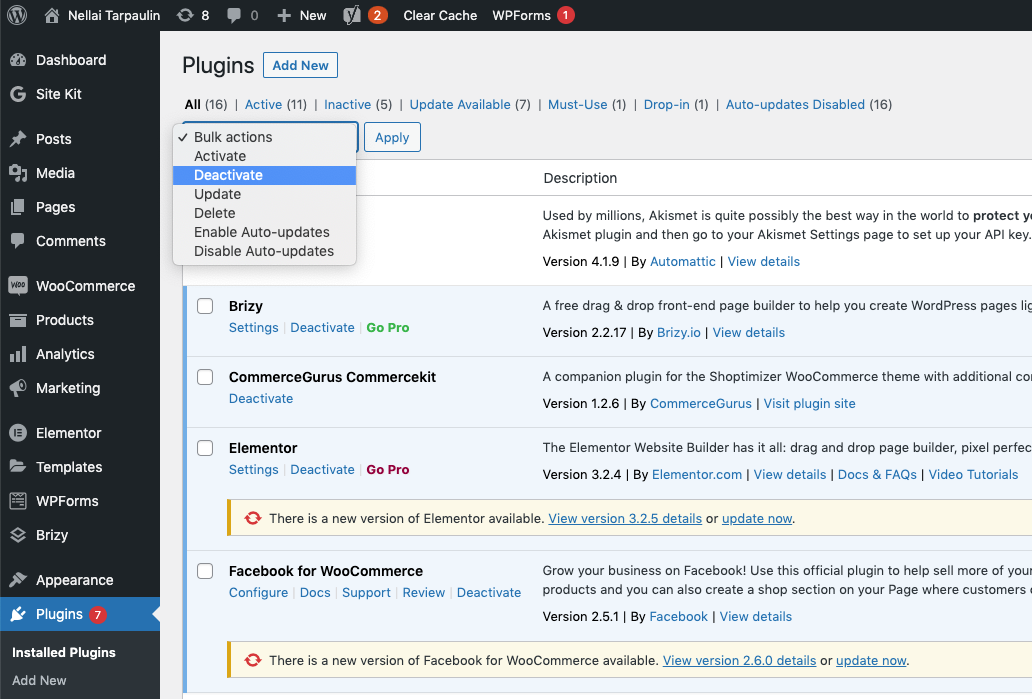Open Installed Plugins submenu item
This screenshot has height=699, width=1032.
pyautogui.click(x=64, y=652)
